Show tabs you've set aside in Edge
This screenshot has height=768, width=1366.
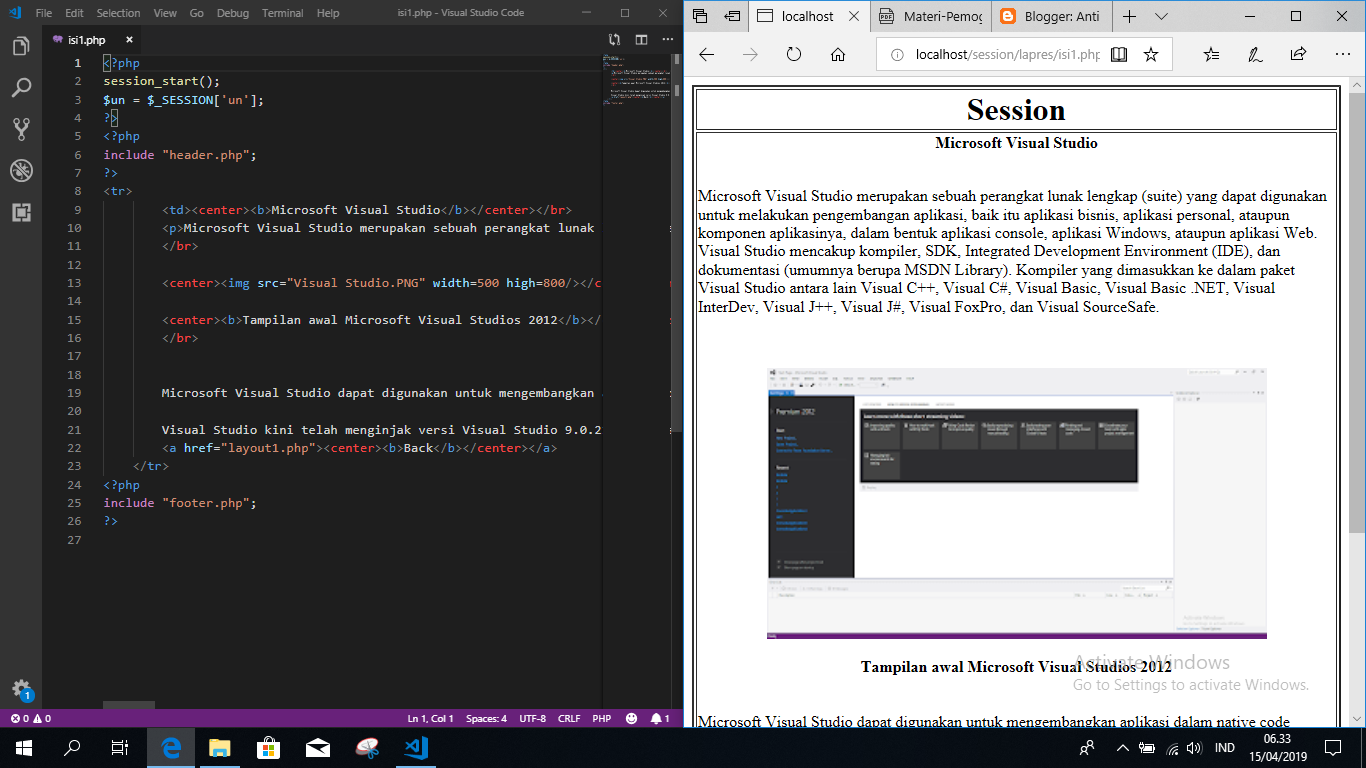(700, 16)
